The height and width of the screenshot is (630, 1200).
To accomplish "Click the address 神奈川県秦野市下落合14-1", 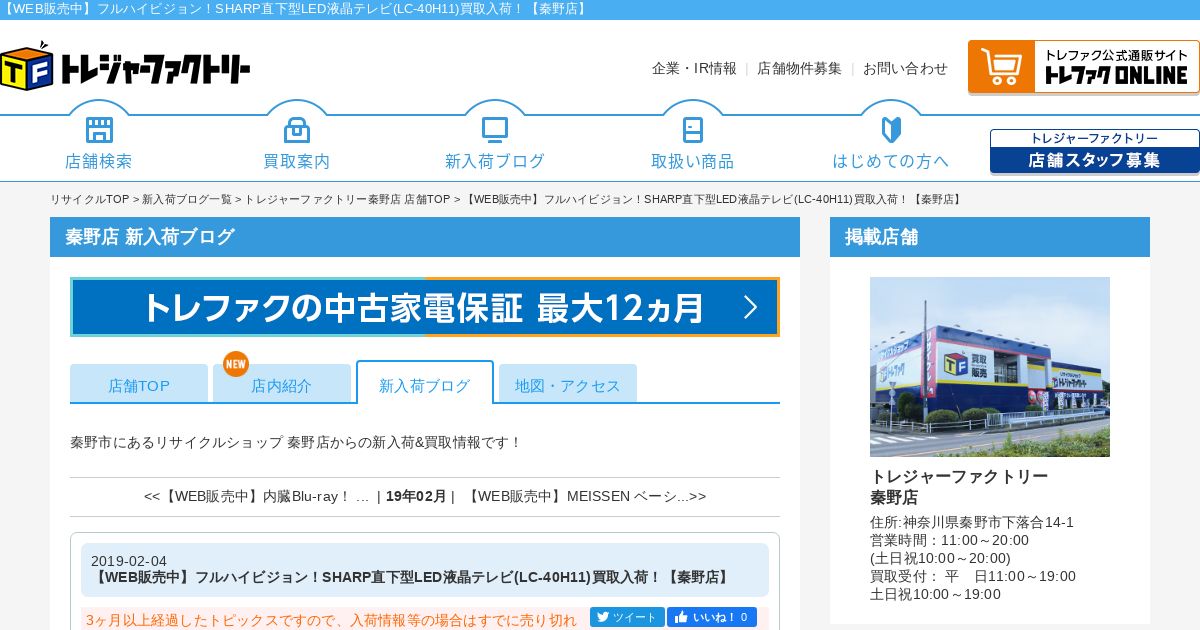I will click(x=972, y=522).
